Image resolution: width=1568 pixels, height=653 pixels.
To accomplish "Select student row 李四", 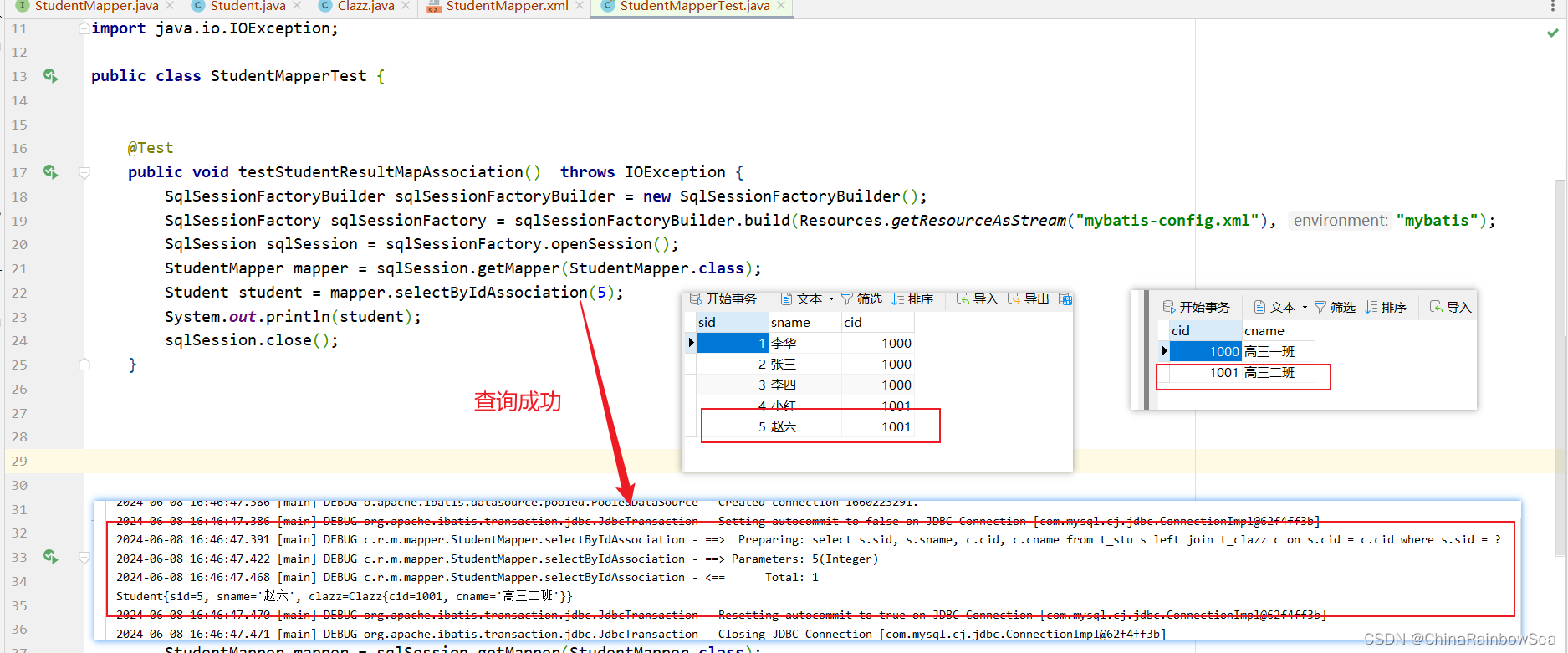I will coord(804,385).
